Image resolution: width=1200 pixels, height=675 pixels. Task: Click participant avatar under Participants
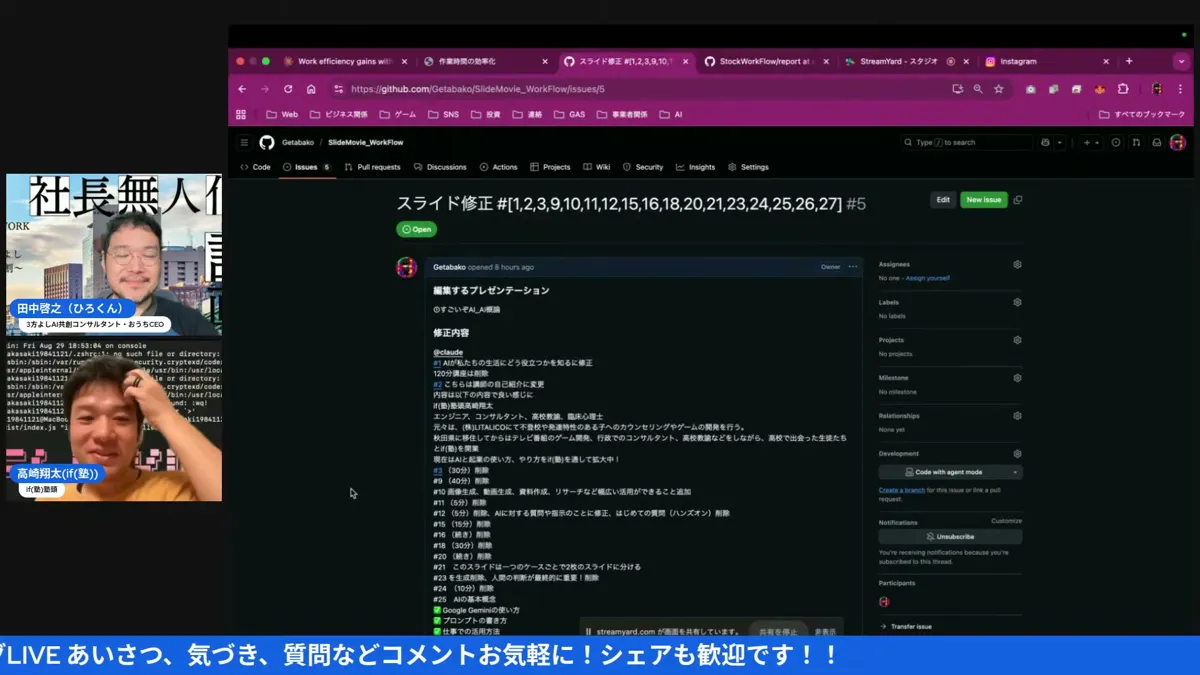pos(884,601)
